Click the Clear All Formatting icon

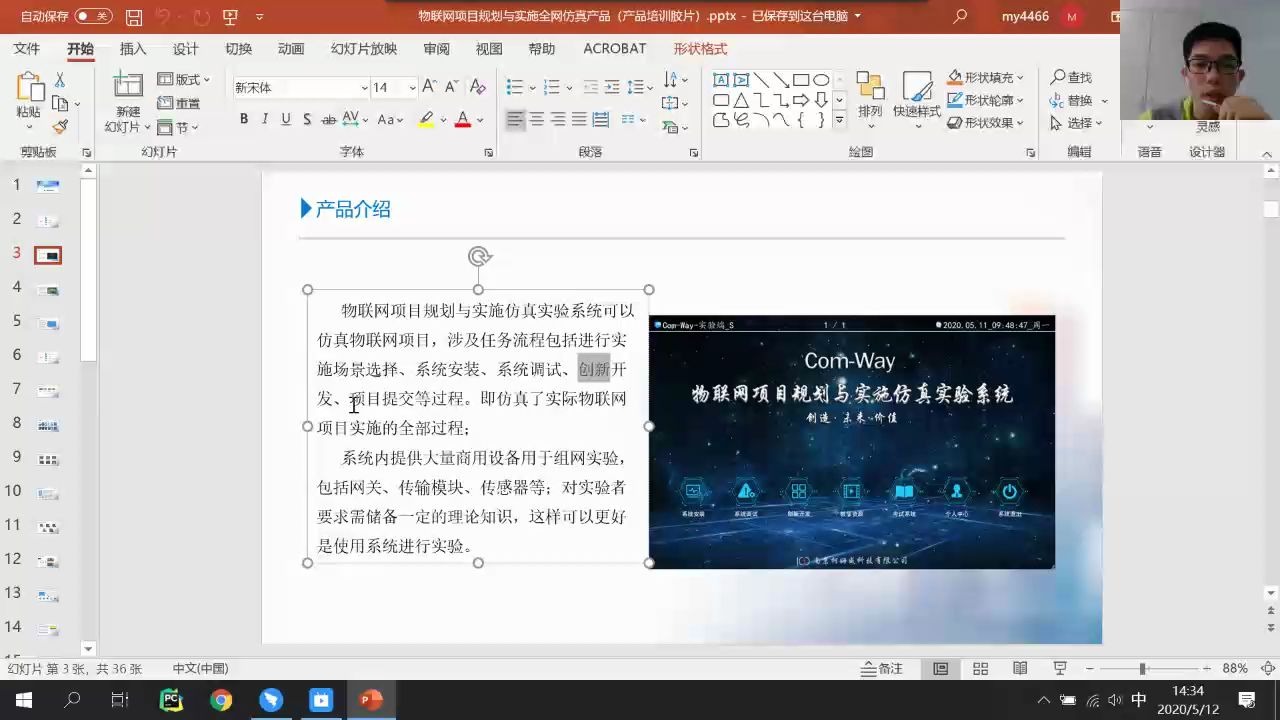tap(478, 87)
